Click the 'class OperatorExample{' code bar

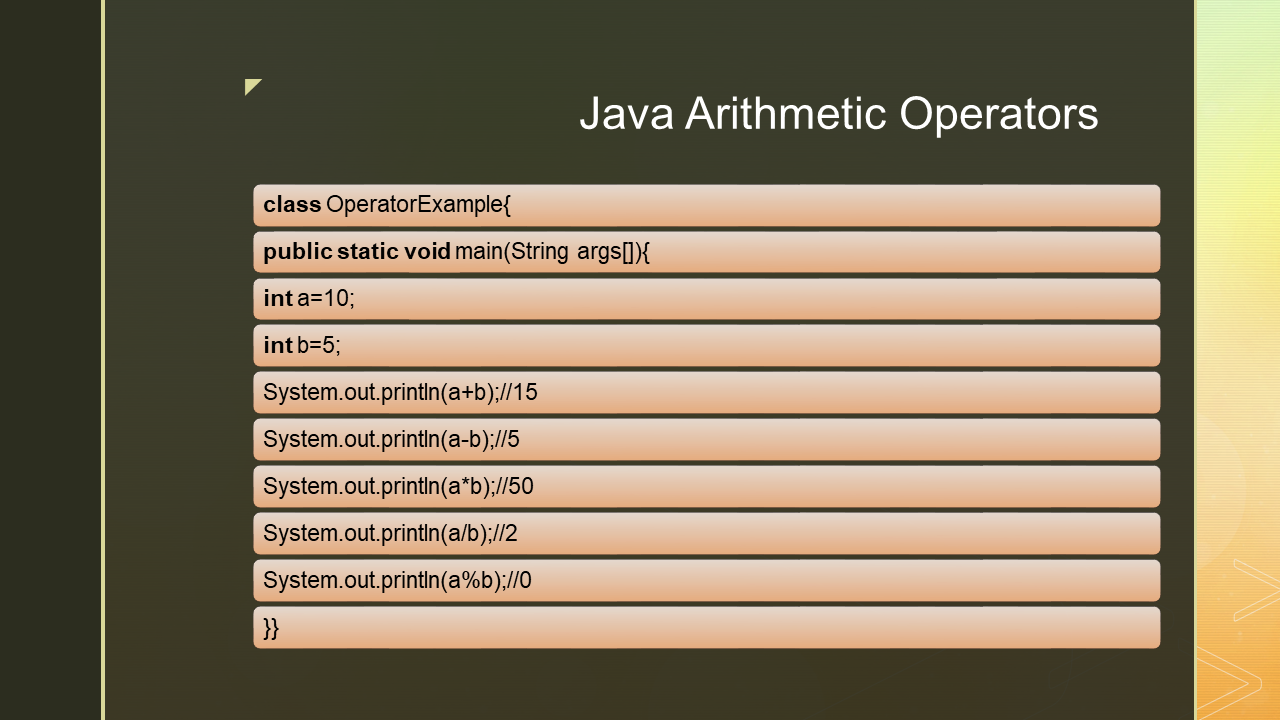coord(707,204)
